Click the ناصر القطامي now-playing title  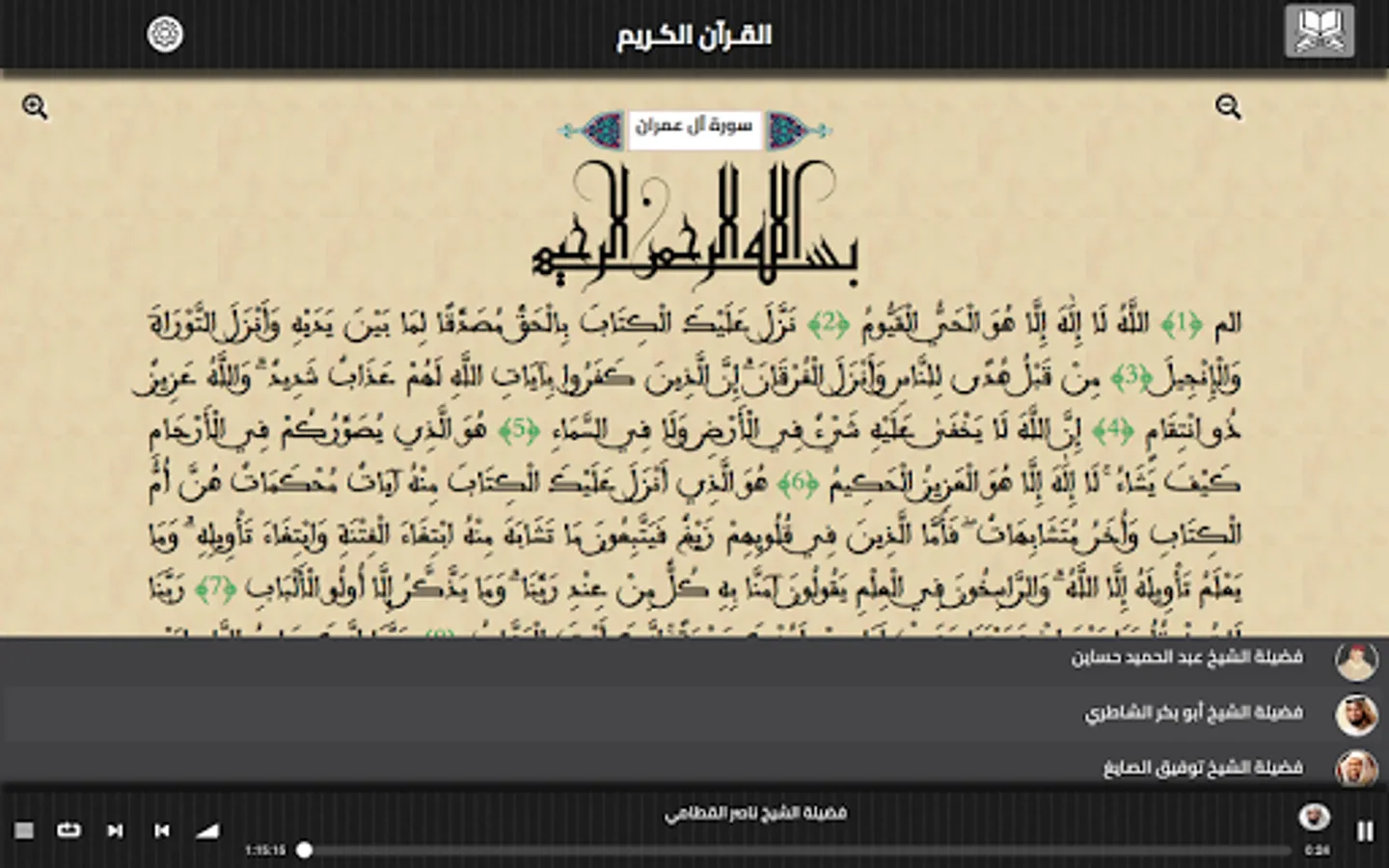[x=755, y=813]
